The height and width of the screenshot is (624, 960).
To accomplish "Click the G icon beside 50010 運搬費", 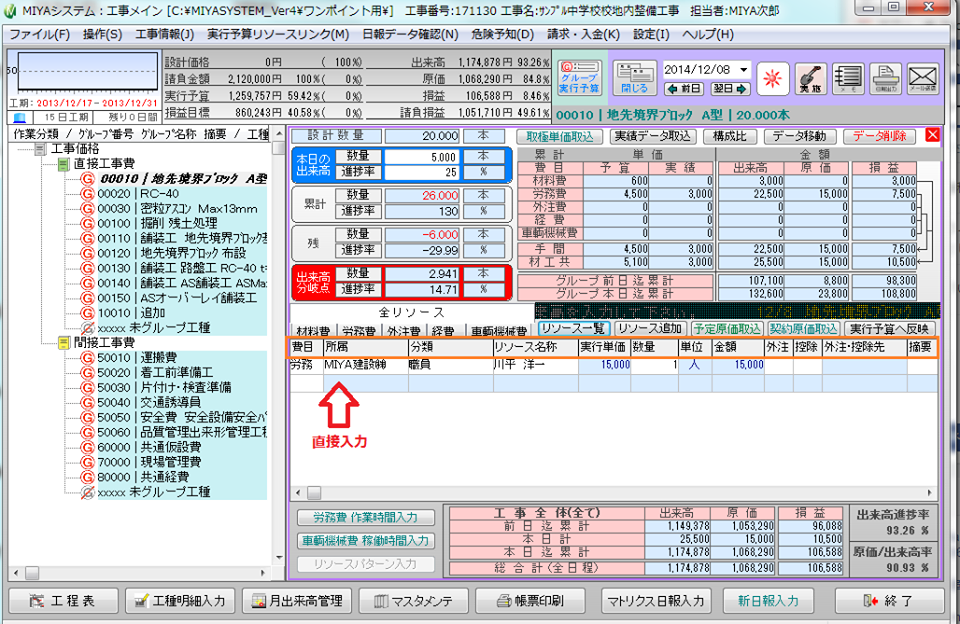I will tap(88, 358).
